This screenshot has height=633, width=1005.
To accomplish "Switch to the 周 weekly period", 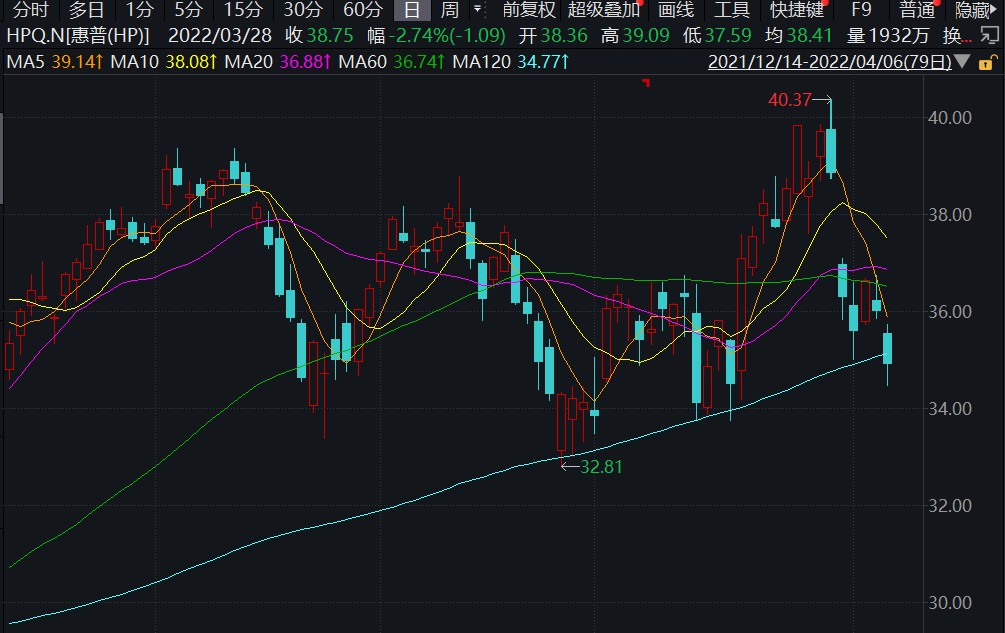I will [450, 11].
